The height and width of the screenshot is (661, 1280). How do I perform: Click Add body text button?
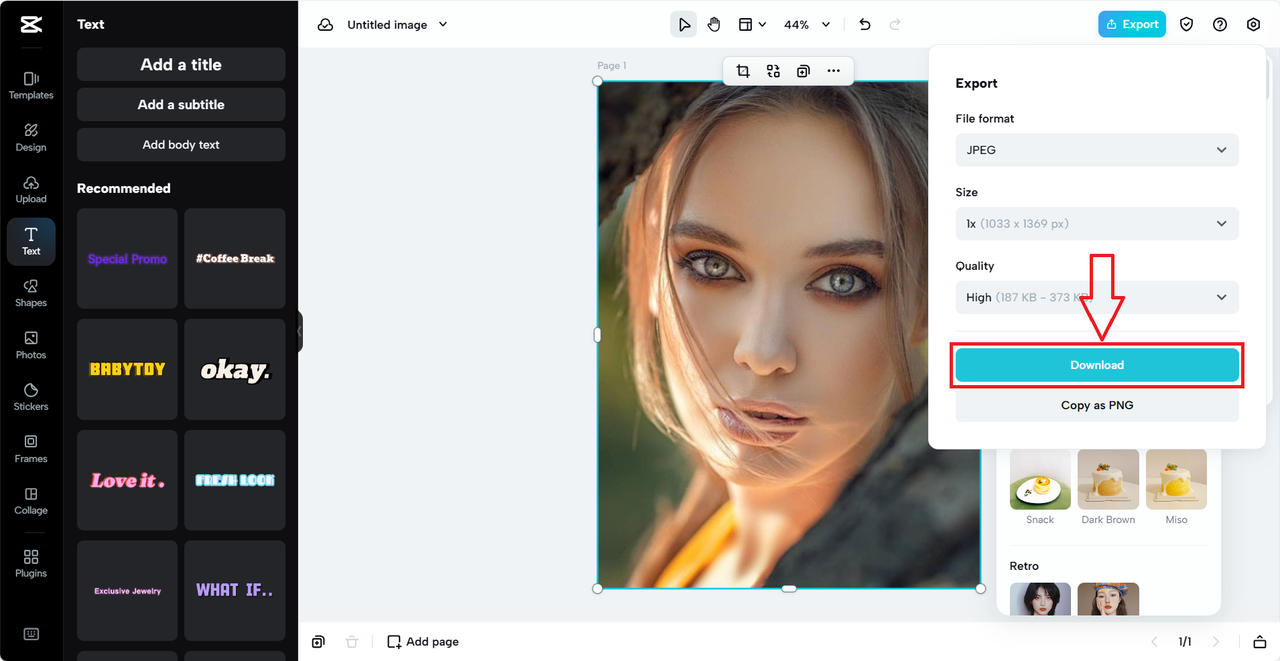[181, 145]
